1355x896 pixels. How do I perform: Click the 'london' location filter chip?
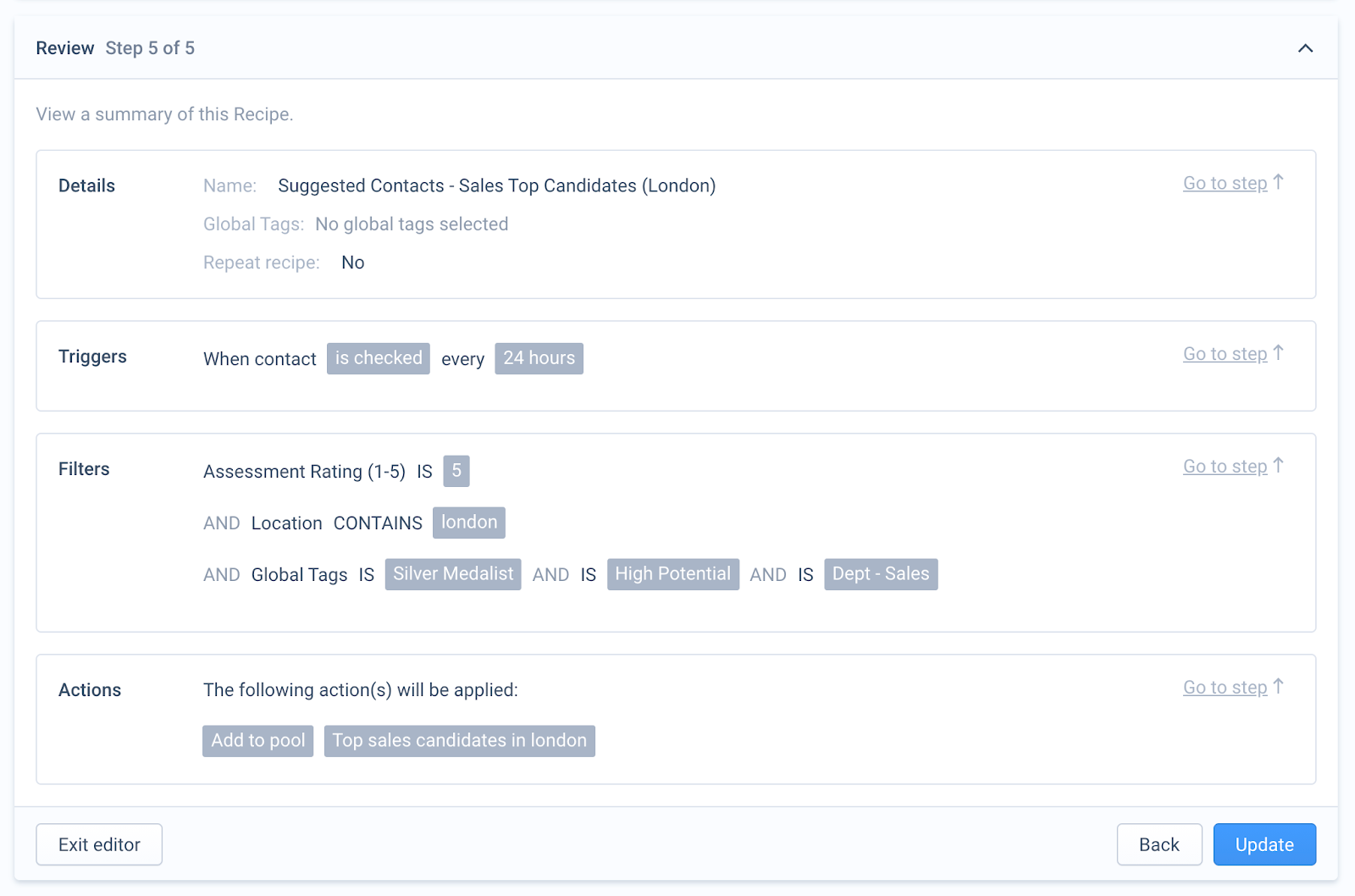click(x=469, y=523)
